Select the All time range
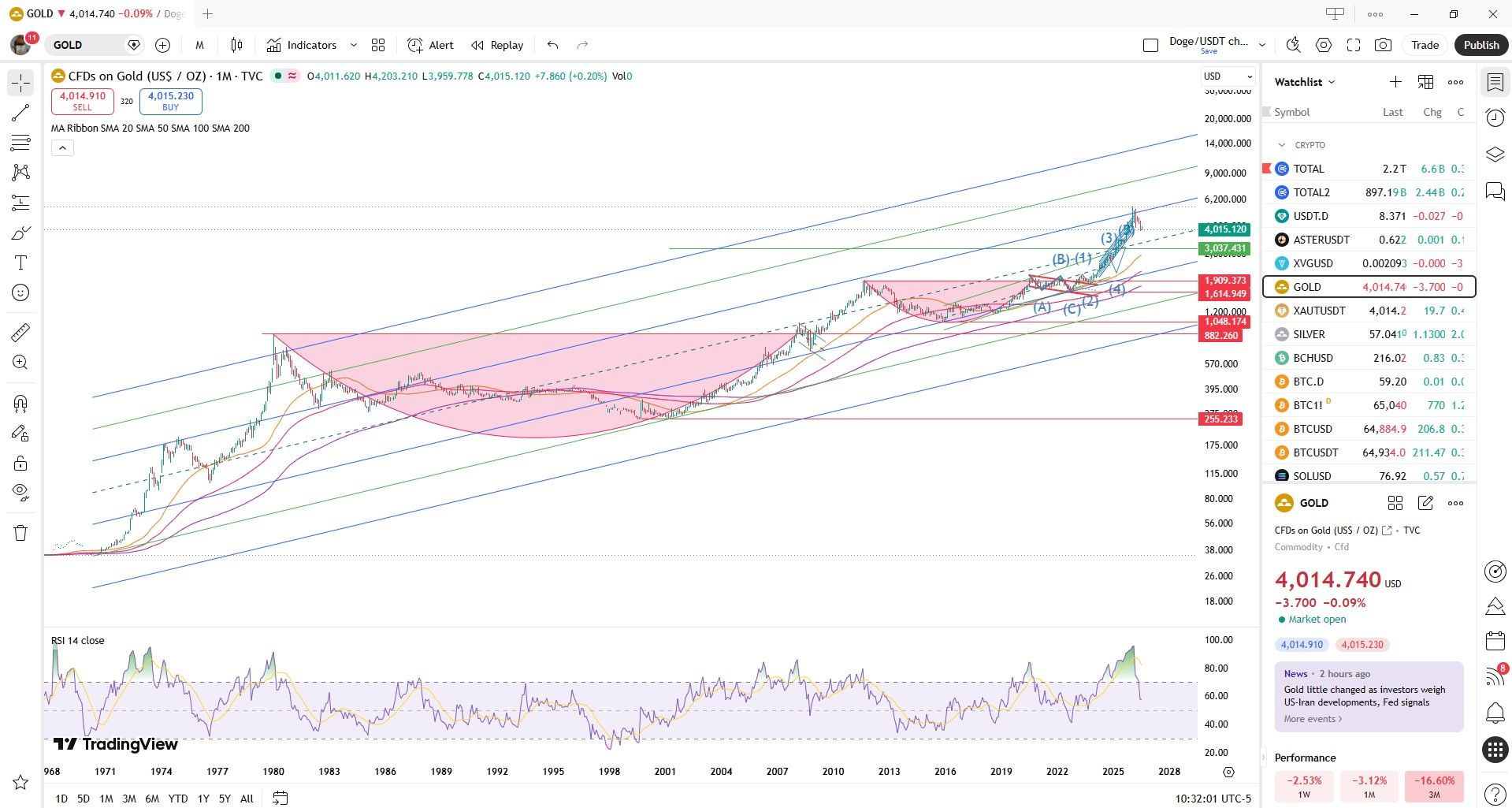This screenshot has width=1512, height=808. [247, 799]
